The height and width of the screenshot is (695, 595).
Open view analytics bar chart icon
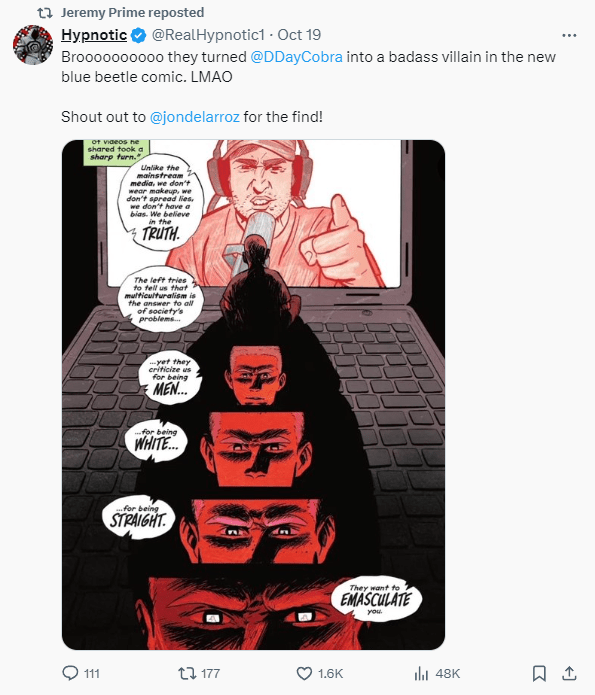(421, 674)
